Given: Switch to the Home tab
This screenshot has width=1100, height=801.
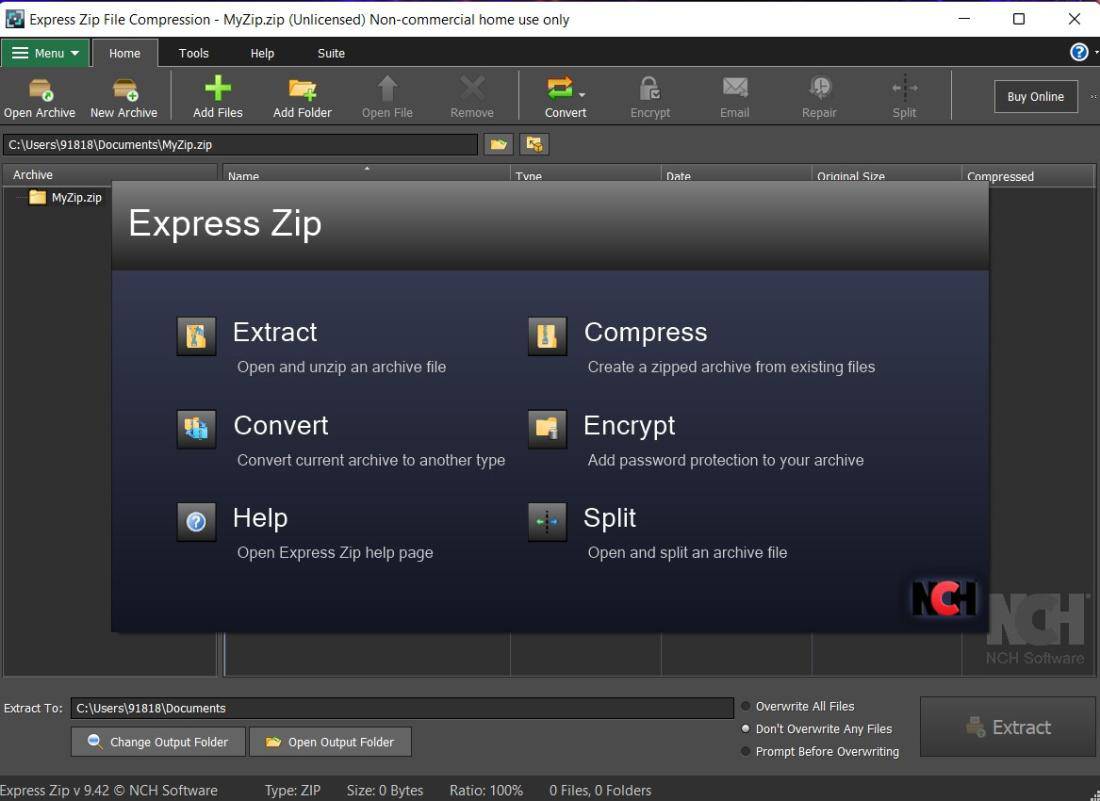Looking at the screenshot, I should click(x=125, y=53).
